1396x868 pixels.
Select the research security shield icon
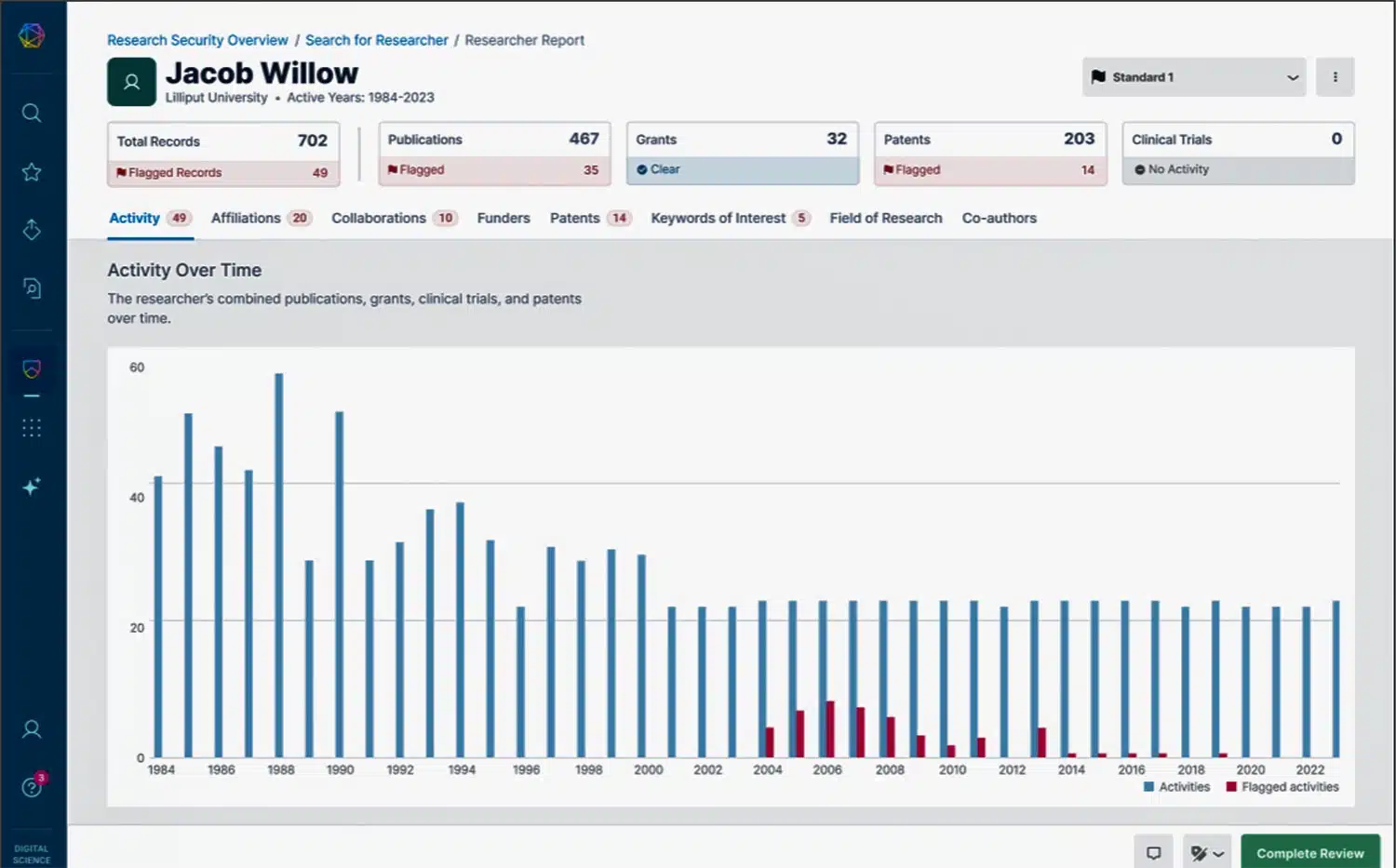[32, 369]
